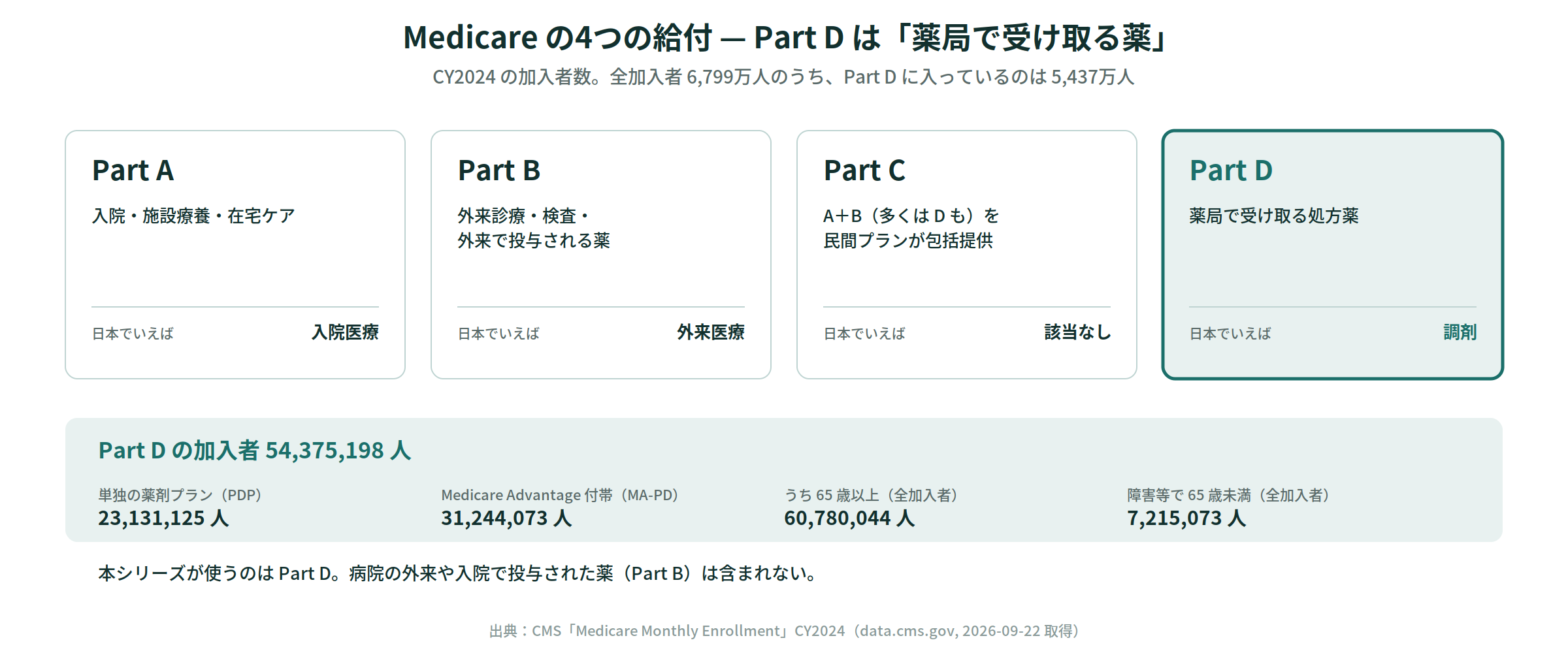
Task: Click the label "単独の薬剤プラン（PDP）"
Action: pos(180,495)
